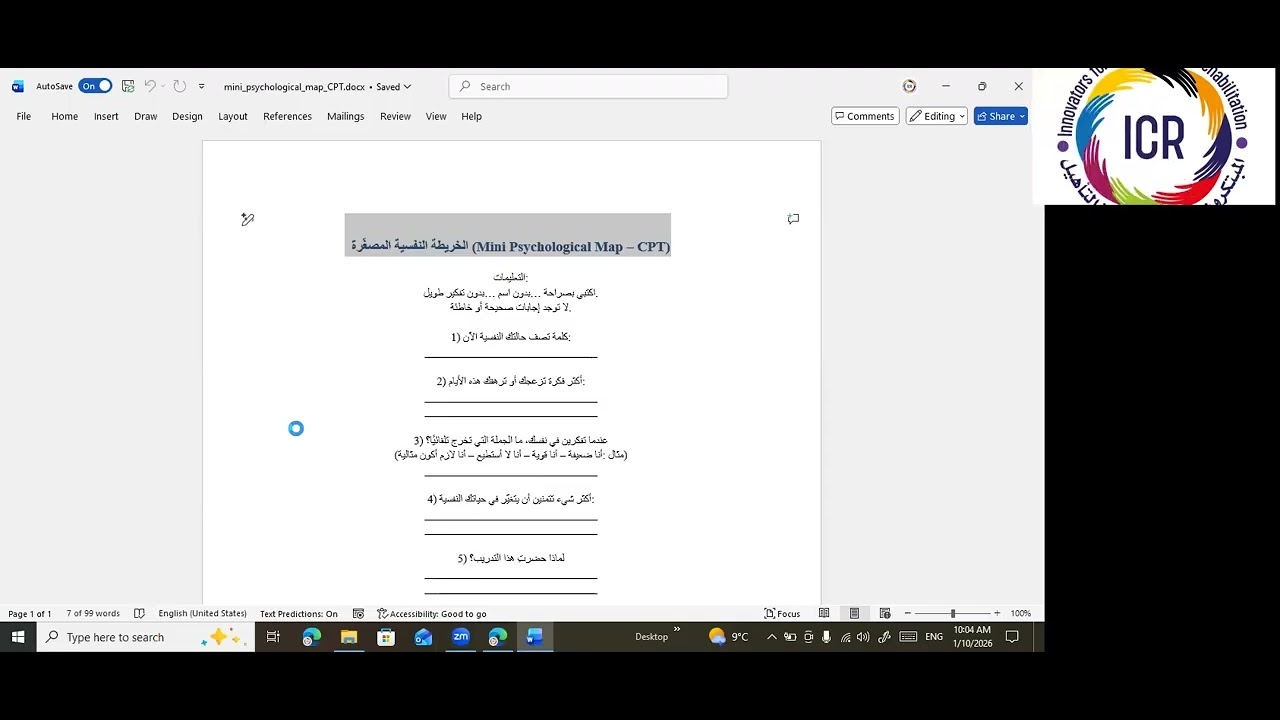Open Microsoft Store from the taskbar
Image resolution: width=1280 pixels, height=720 pixels.
coord(386,637)
